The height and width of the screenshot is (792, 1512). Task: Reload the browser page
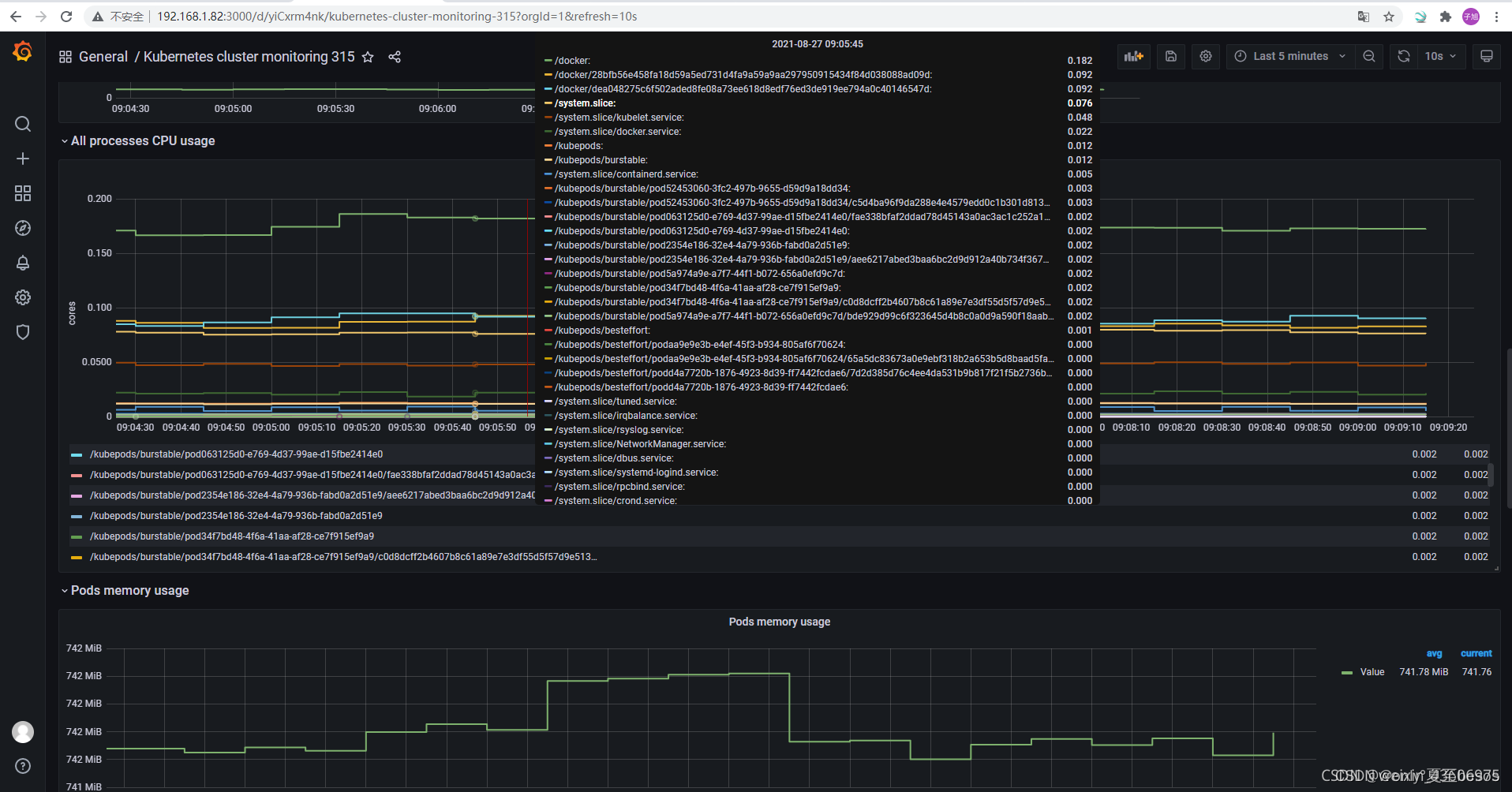click(x=66, y=16)
